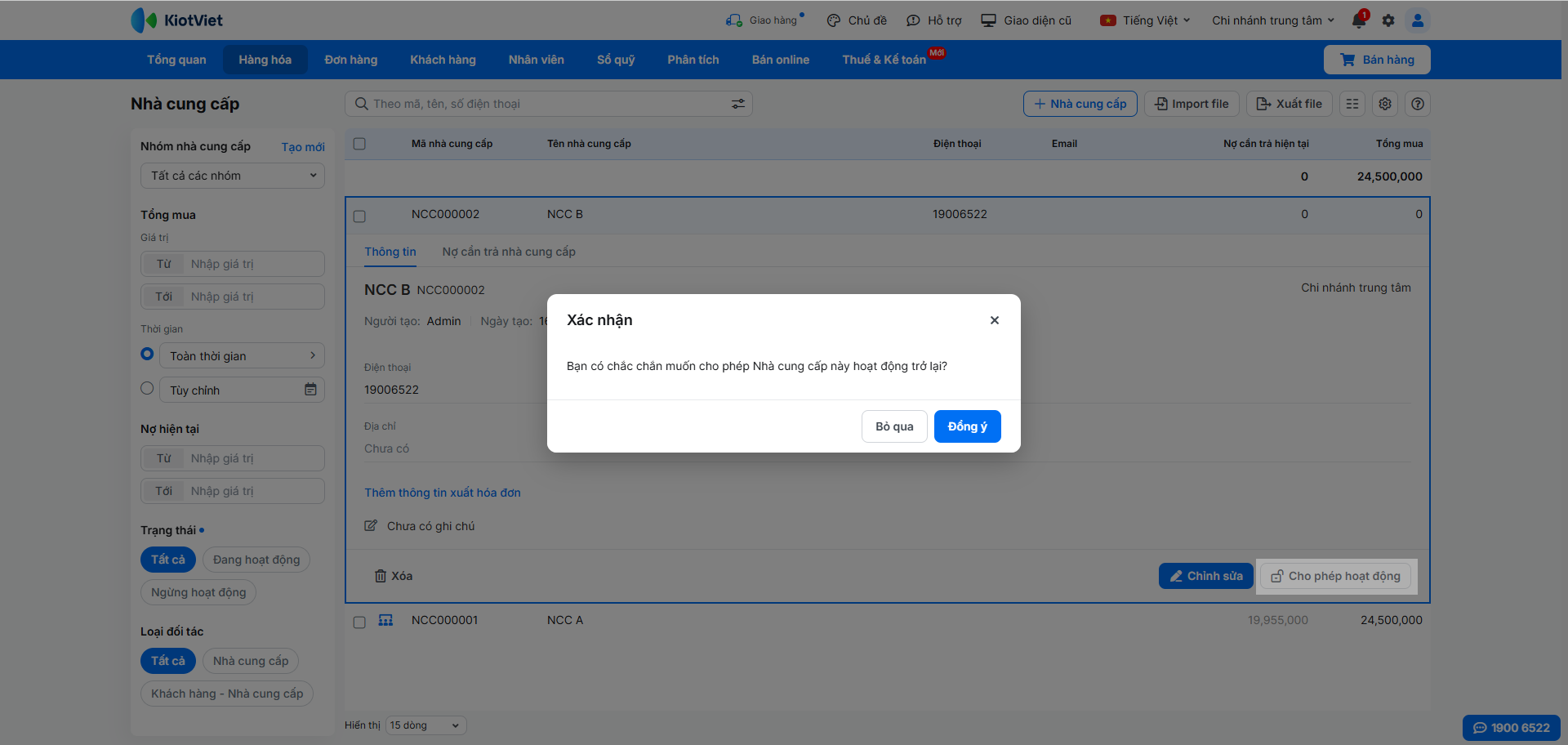Open search filter options slider icon
This screenshot has width=1568, height=745.
point(737,104)
